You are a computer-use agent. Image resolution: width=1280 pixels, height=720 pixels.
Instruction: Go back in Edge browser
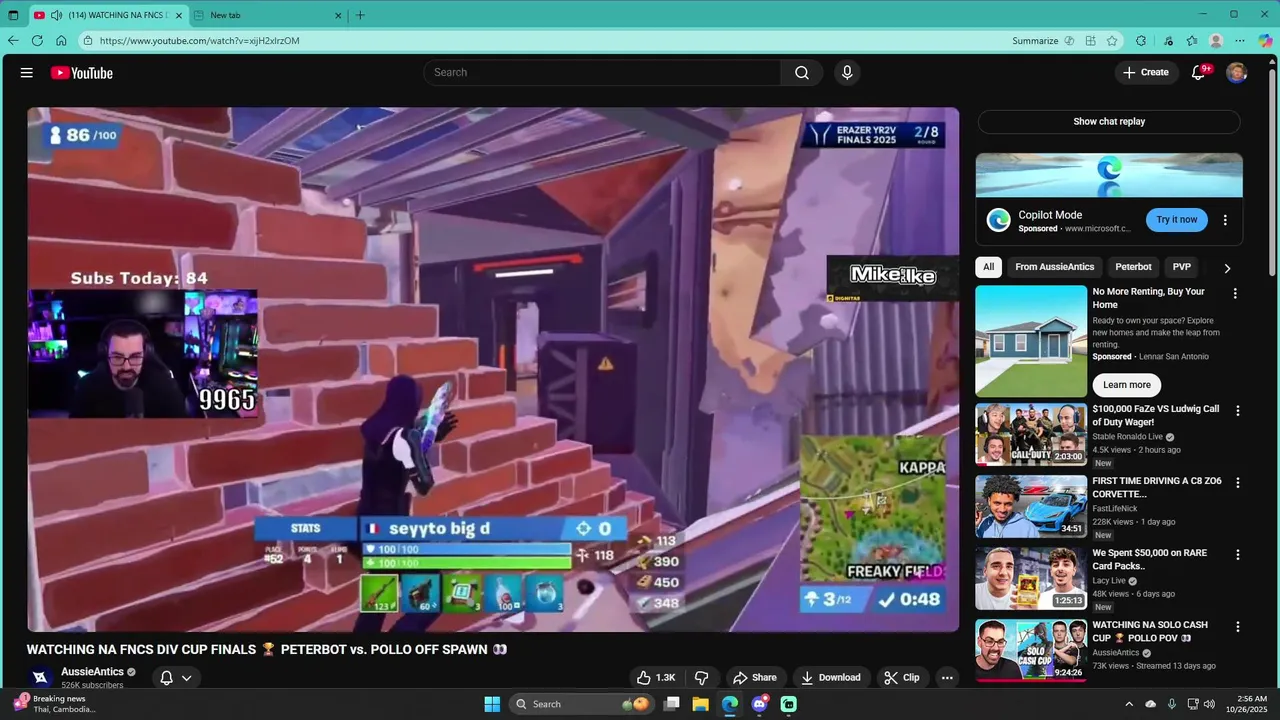coord(13,41)
